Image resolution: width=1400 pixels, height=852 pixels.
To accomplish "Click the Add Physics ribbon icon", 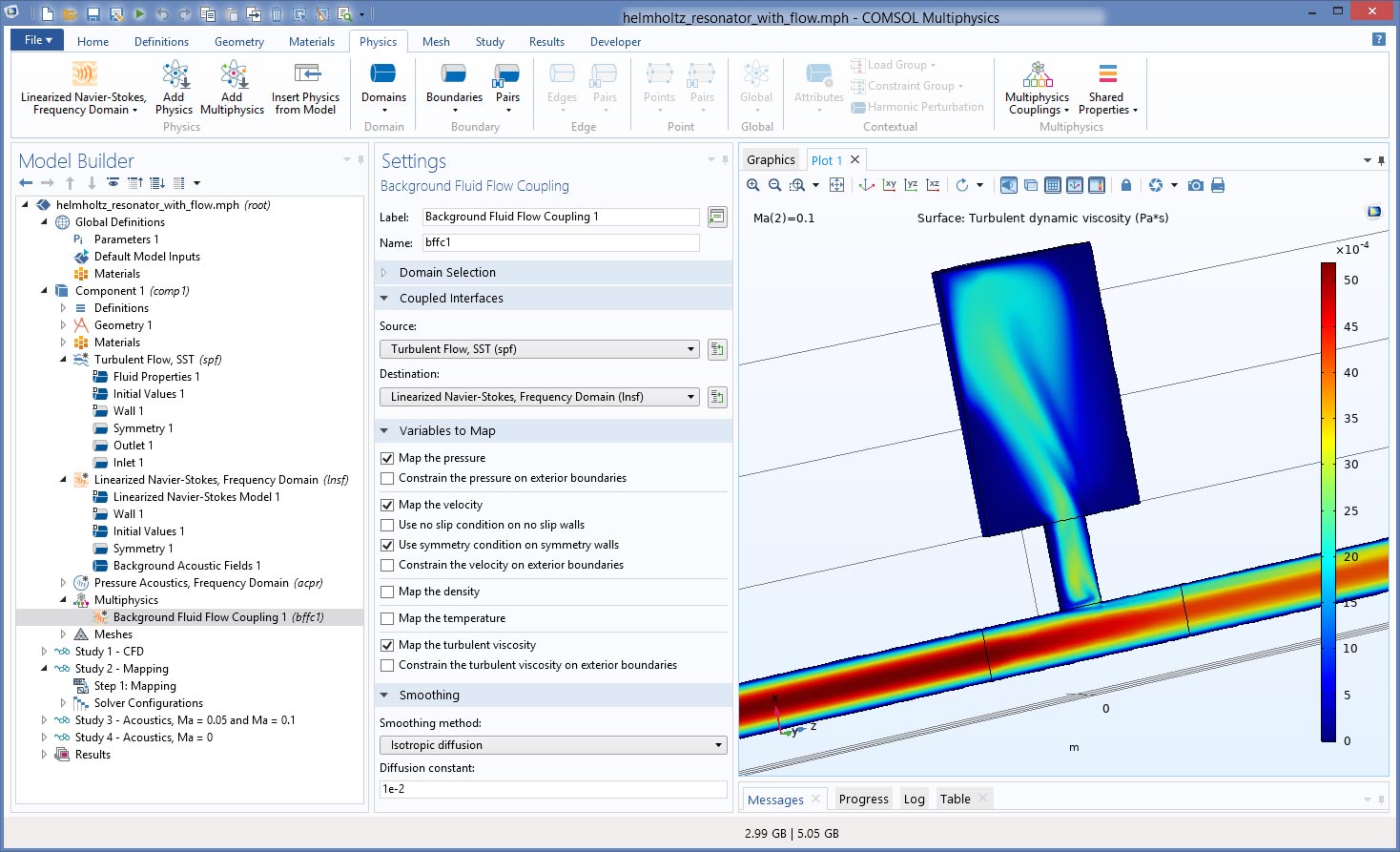I will coord(175,88).
